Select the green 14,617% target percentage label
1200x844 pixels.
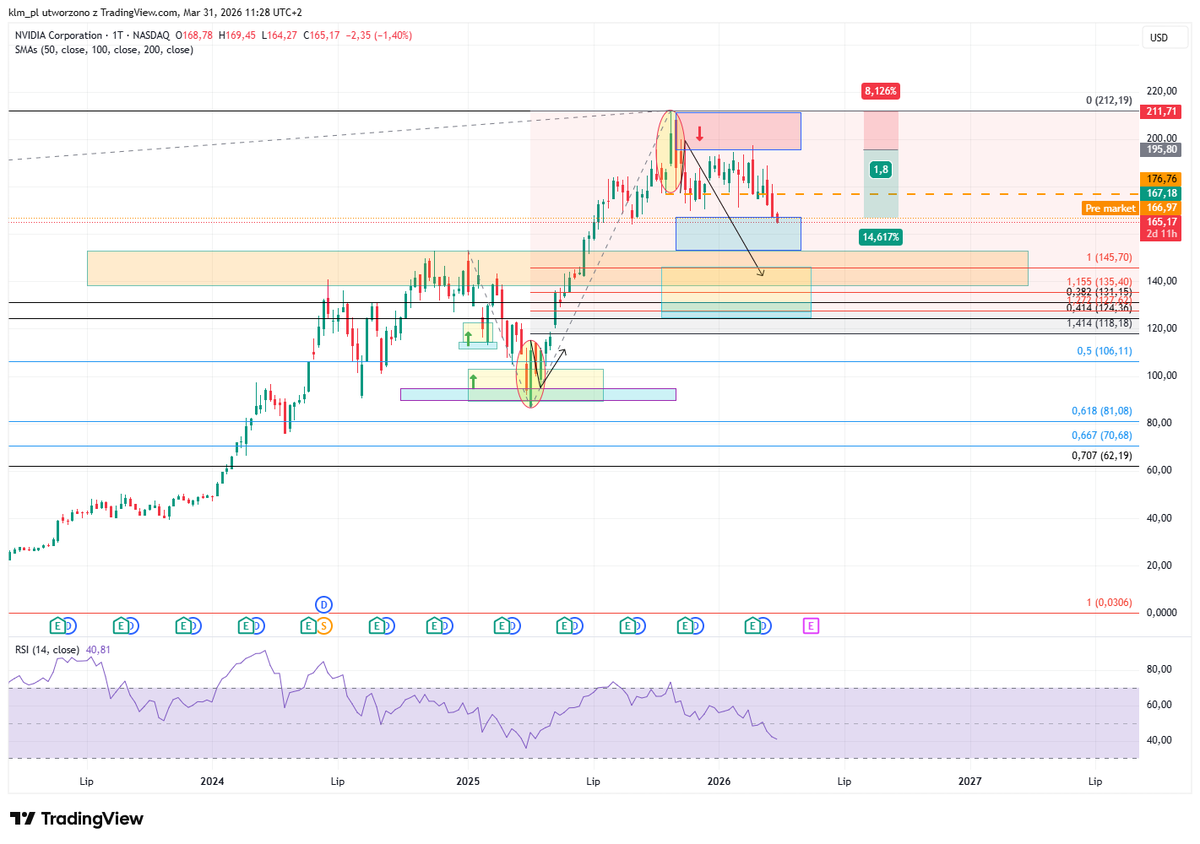click(880, 237)
